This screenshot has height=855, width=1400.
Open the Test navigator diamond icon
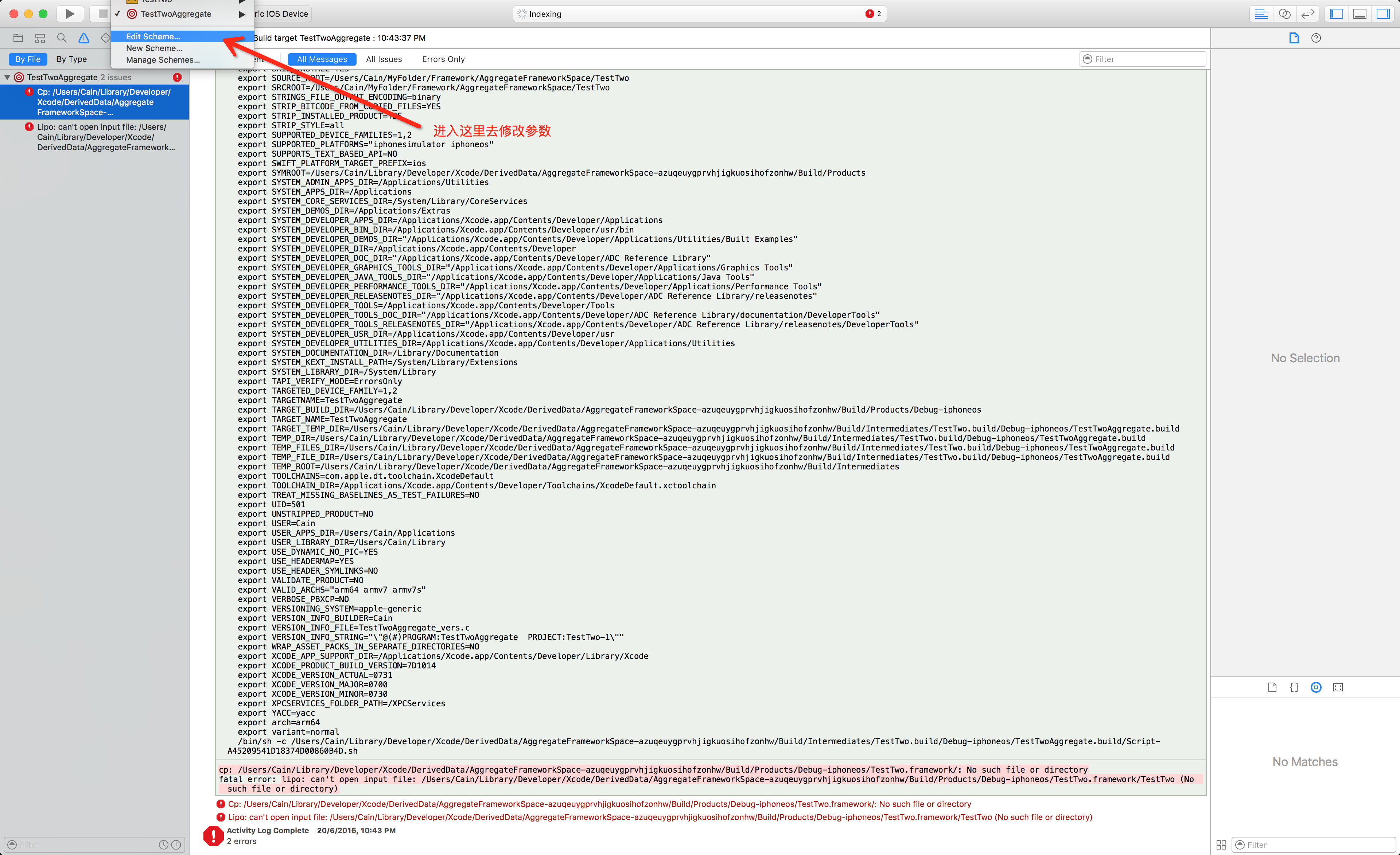tap(105, 38)
